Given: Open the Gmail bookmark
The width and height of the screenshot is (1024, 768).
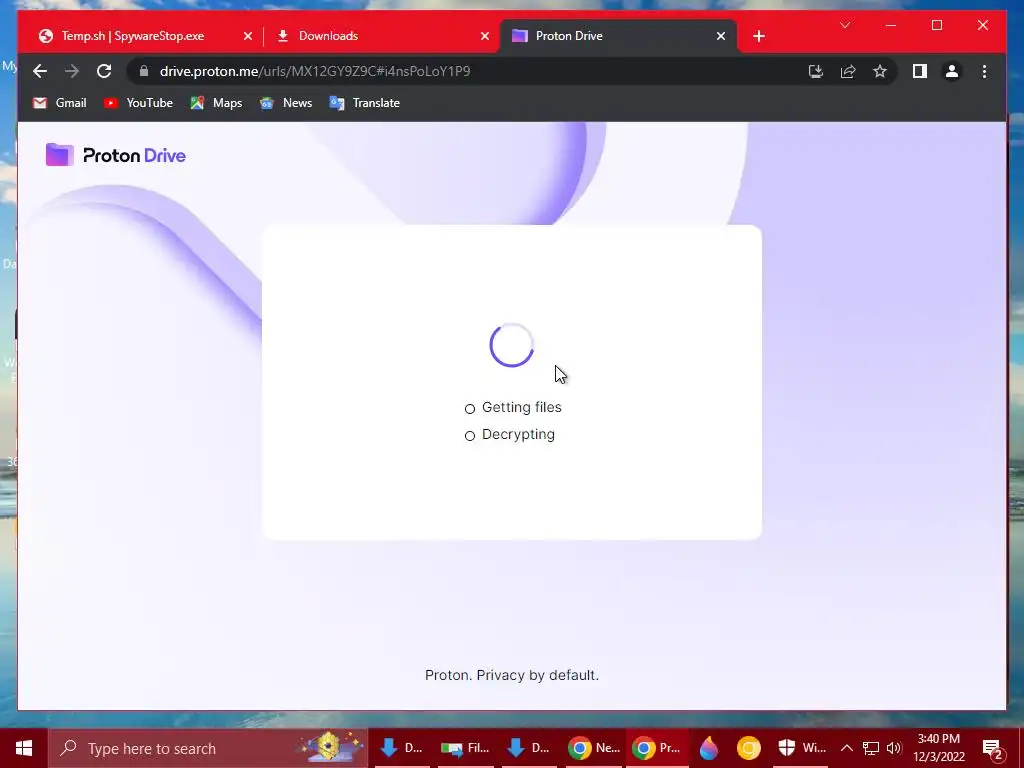Looking at the screenshot, I should pos(59,103).
